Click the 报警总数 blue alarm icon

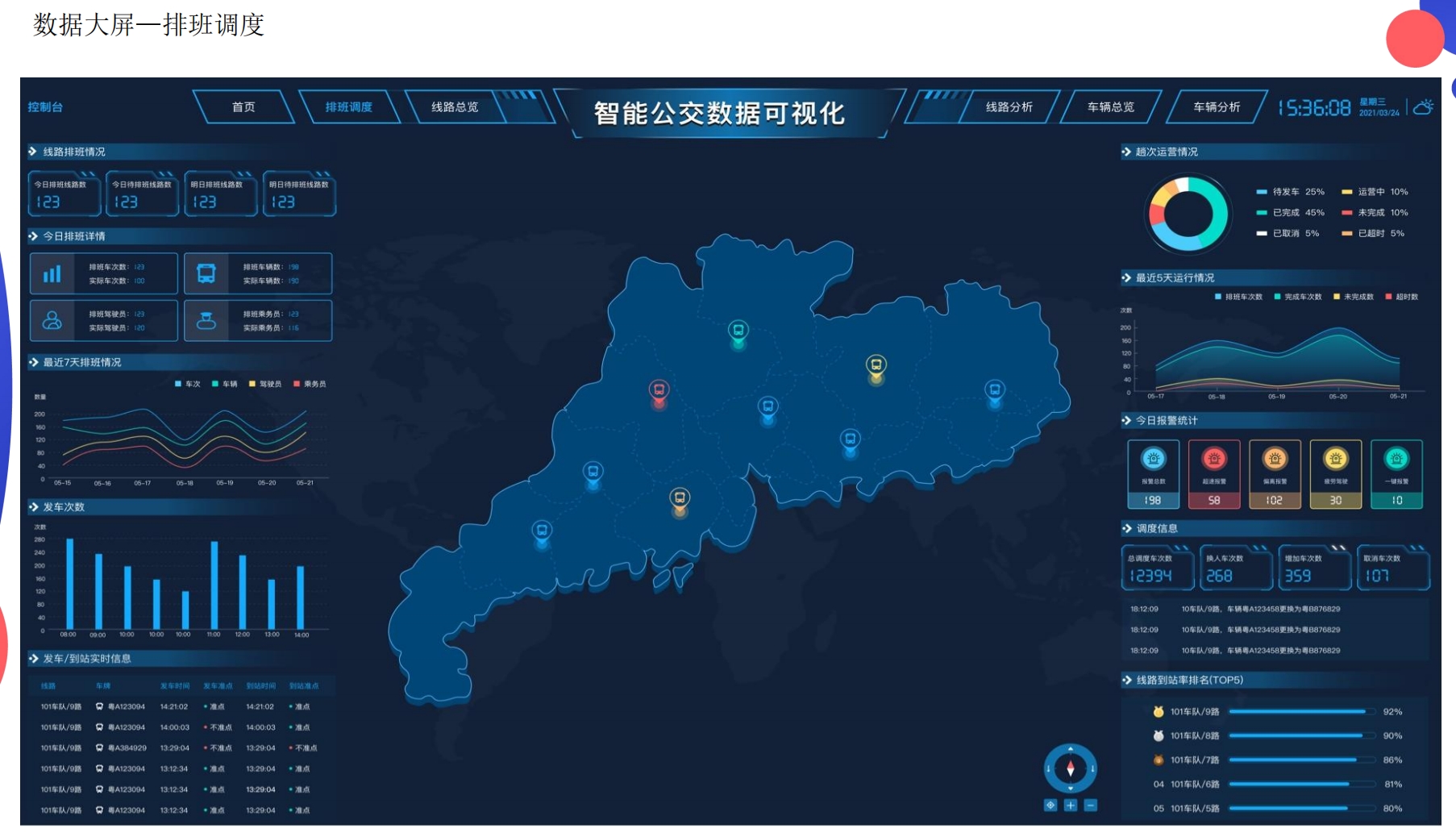1153,459
